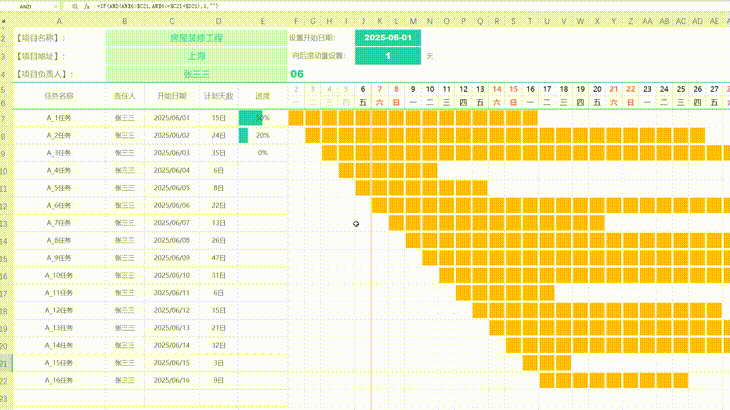Click date header 27 in the timeline
Viewport: 730px width, 410px height.
click(x=714, y=89)
